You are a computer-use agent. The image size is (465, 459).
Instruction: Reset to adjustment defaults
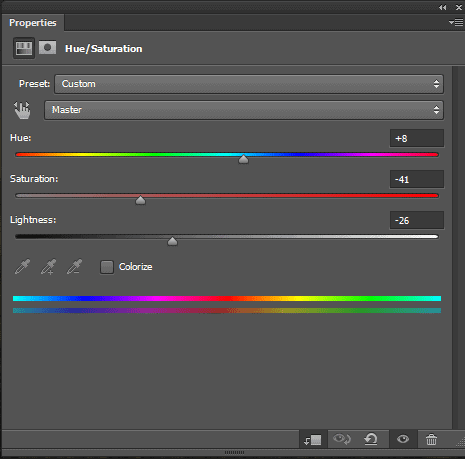pos(371,439)
